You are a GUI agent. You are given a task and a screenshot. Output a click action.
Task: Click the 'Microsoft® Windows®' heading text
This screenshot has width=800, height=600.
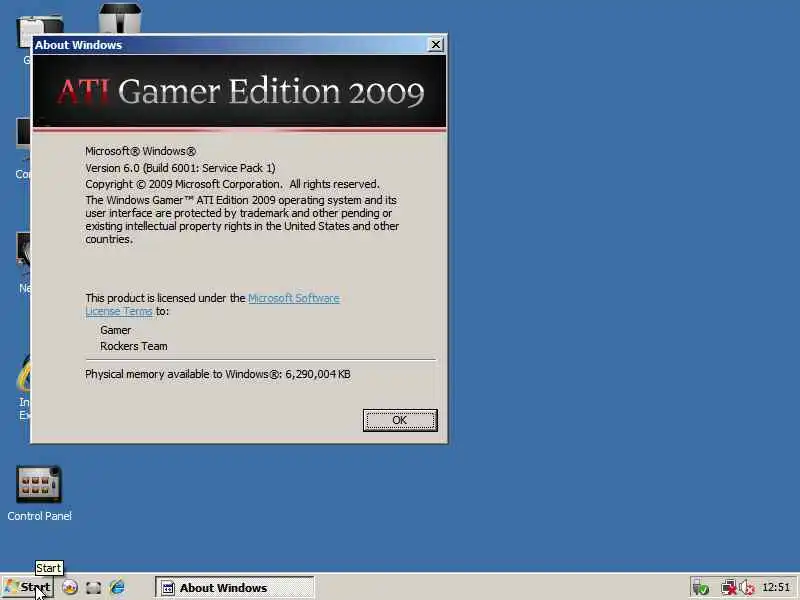140,151
